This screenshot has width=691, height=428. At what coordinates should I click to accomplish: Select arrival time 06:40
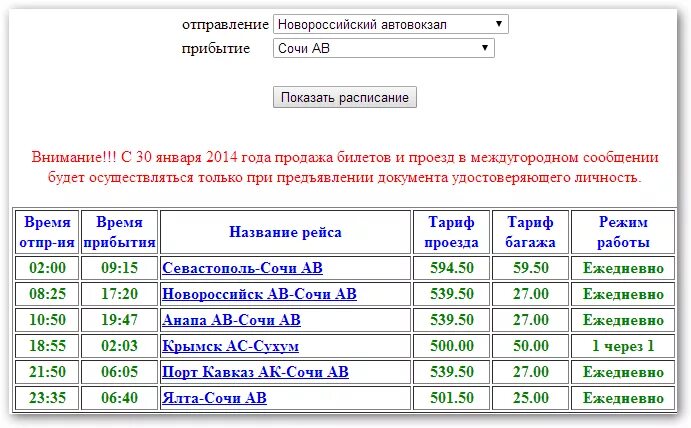tap(119, 398)
